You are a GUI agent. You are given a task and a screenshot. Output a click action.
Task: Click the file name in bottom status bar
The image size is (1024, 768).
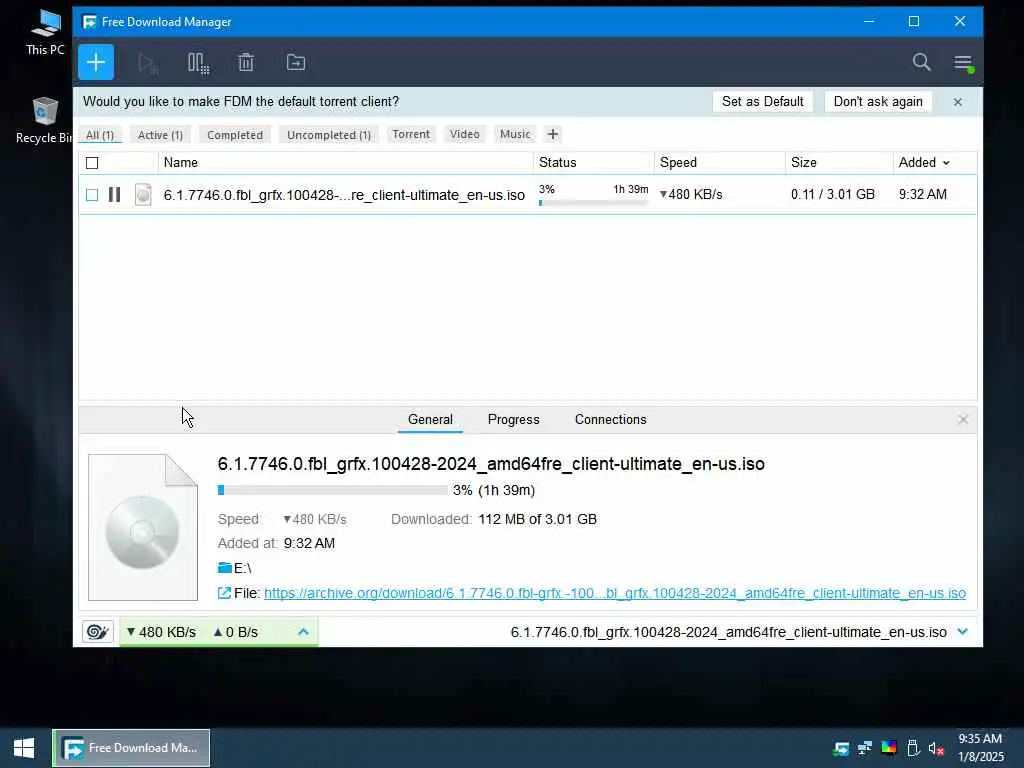pyautogui.click(x=728, y=632)
